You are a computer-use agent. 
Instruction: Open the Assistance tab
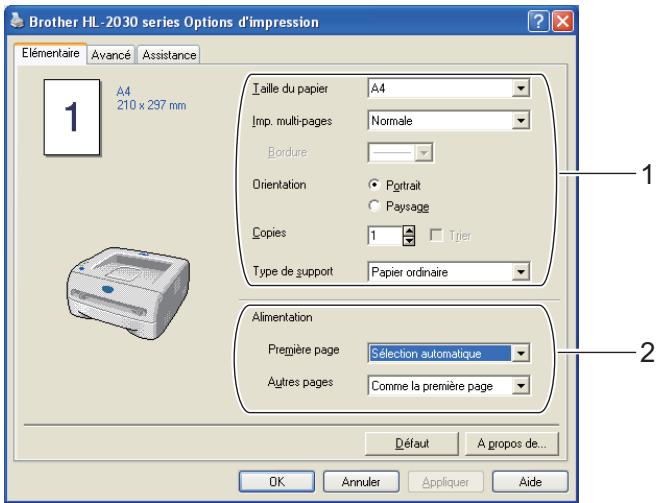pyautogui.click(x=169, y=55)
